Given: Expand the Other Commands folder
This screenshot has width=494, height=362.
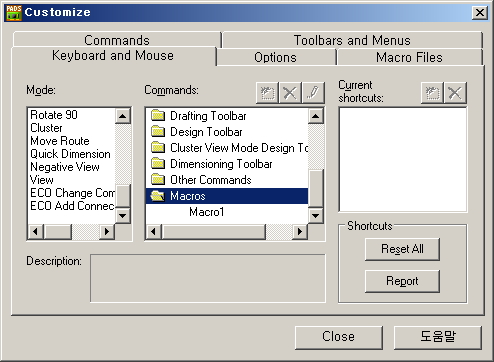Looking at the screenshot, I should pos(201,180).
